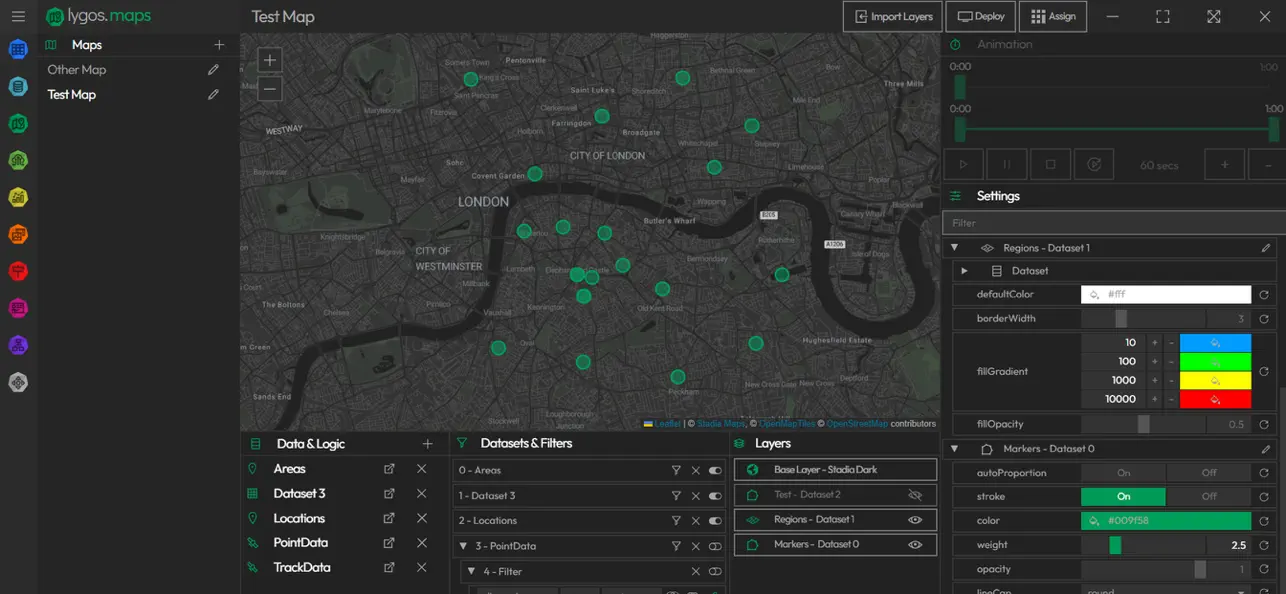Image resolution: width=1286 pixels, height=594 pixels.
Task: Collapse the 3 - PointData tree row
Action: click(464, 547)
